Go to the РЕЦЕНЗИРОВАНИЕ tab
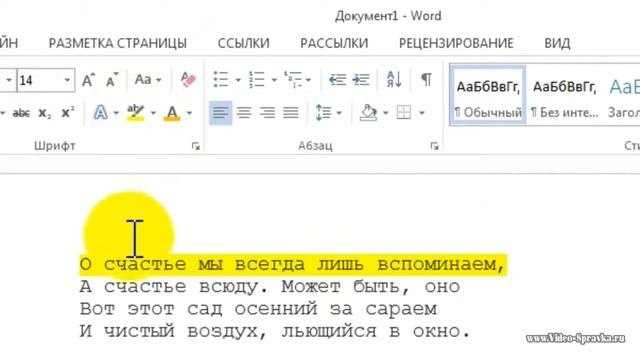Screen dimensions: 640x360 [x=456, y=43]
